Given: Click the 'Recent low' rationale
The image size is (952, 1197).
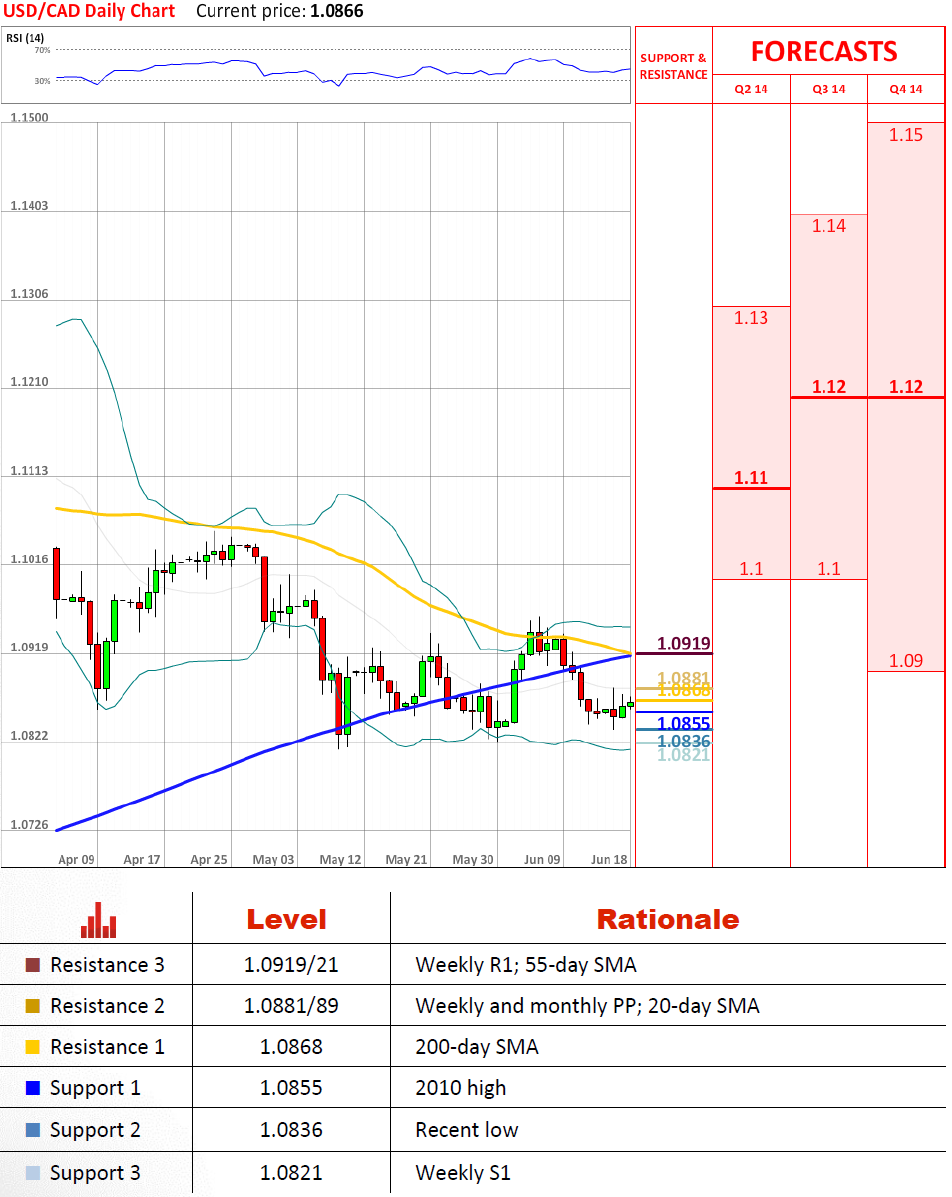Looking at the screenshot, I should tap(466, 1130).
